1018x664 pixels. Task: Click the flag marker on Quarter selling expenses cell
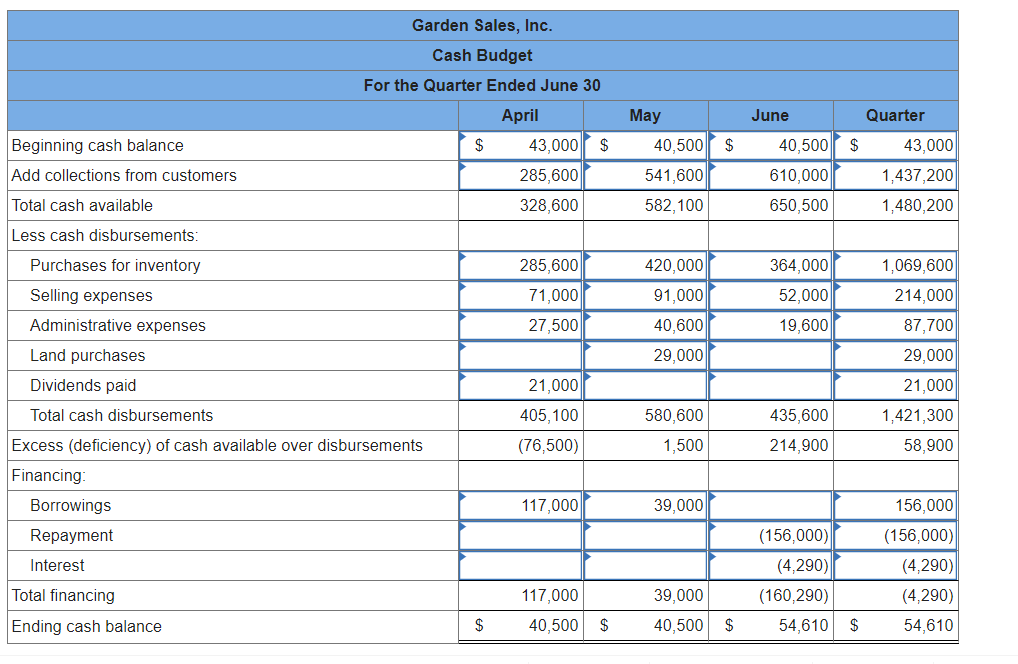[837, 288]
